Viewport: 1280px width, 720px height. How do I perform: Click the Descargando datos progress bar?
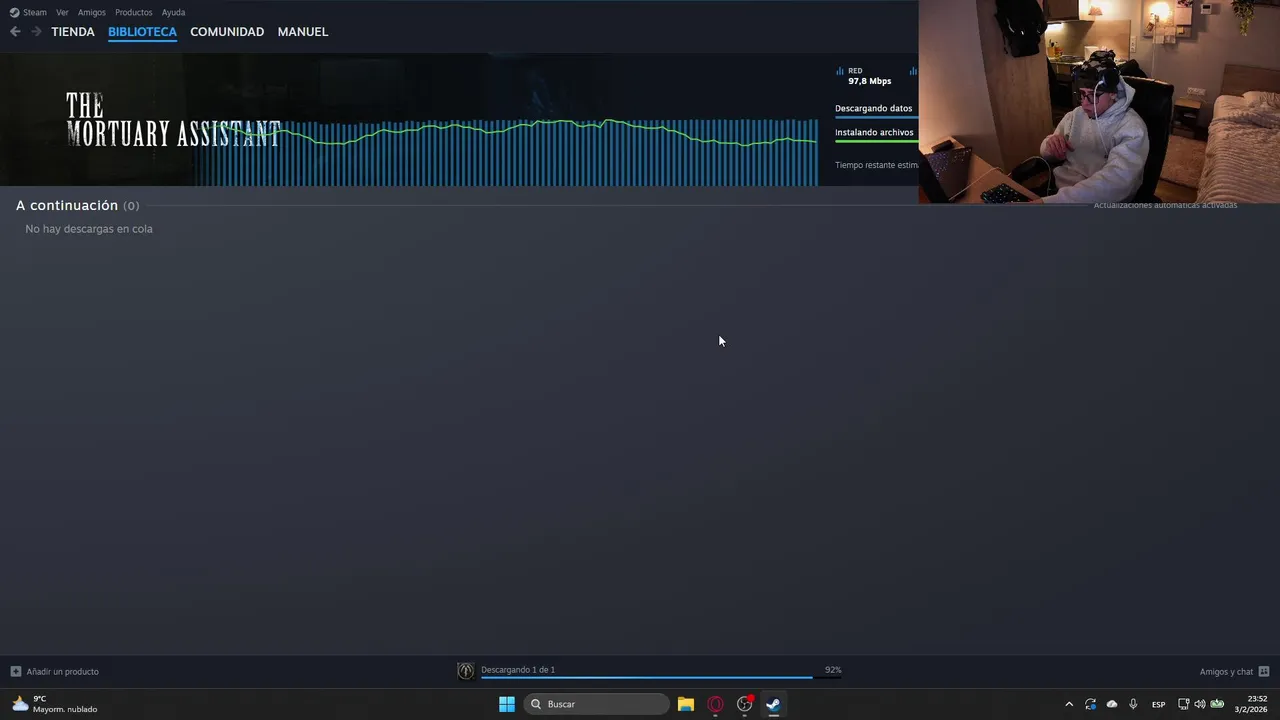[x=876, y=117]
